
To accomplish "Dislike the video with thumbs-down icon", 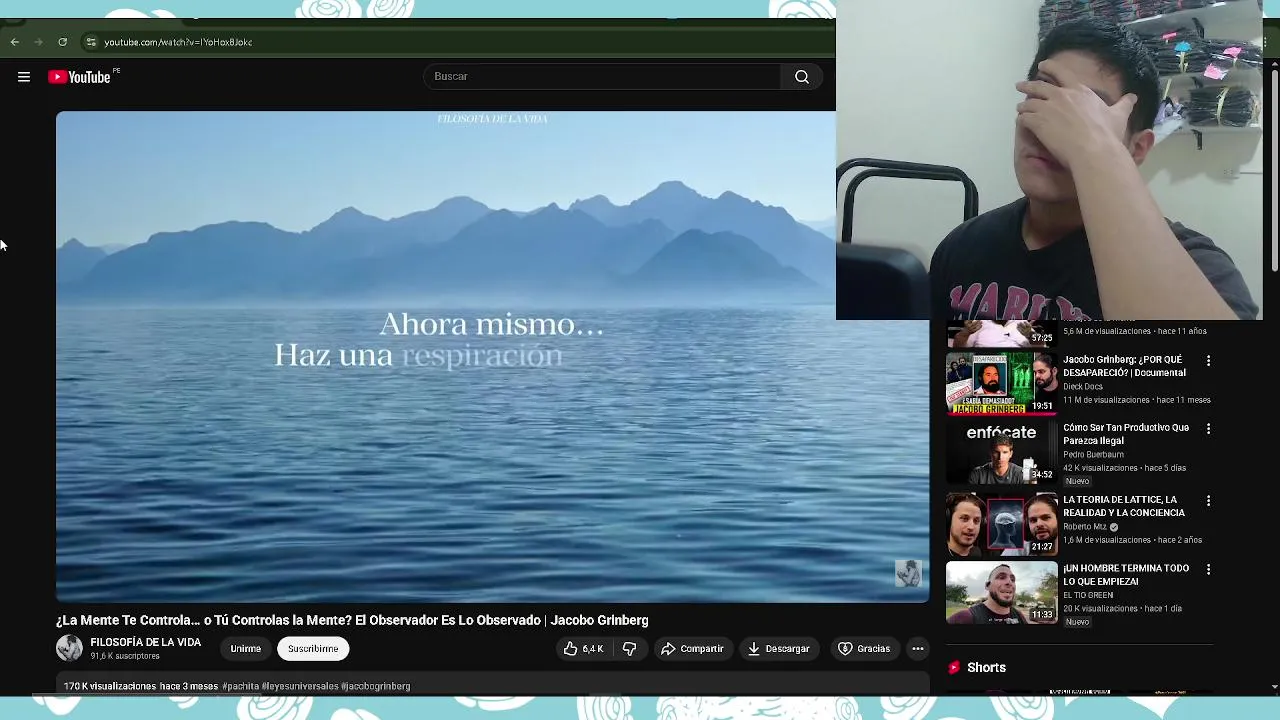I will click(x=629, y=648).
